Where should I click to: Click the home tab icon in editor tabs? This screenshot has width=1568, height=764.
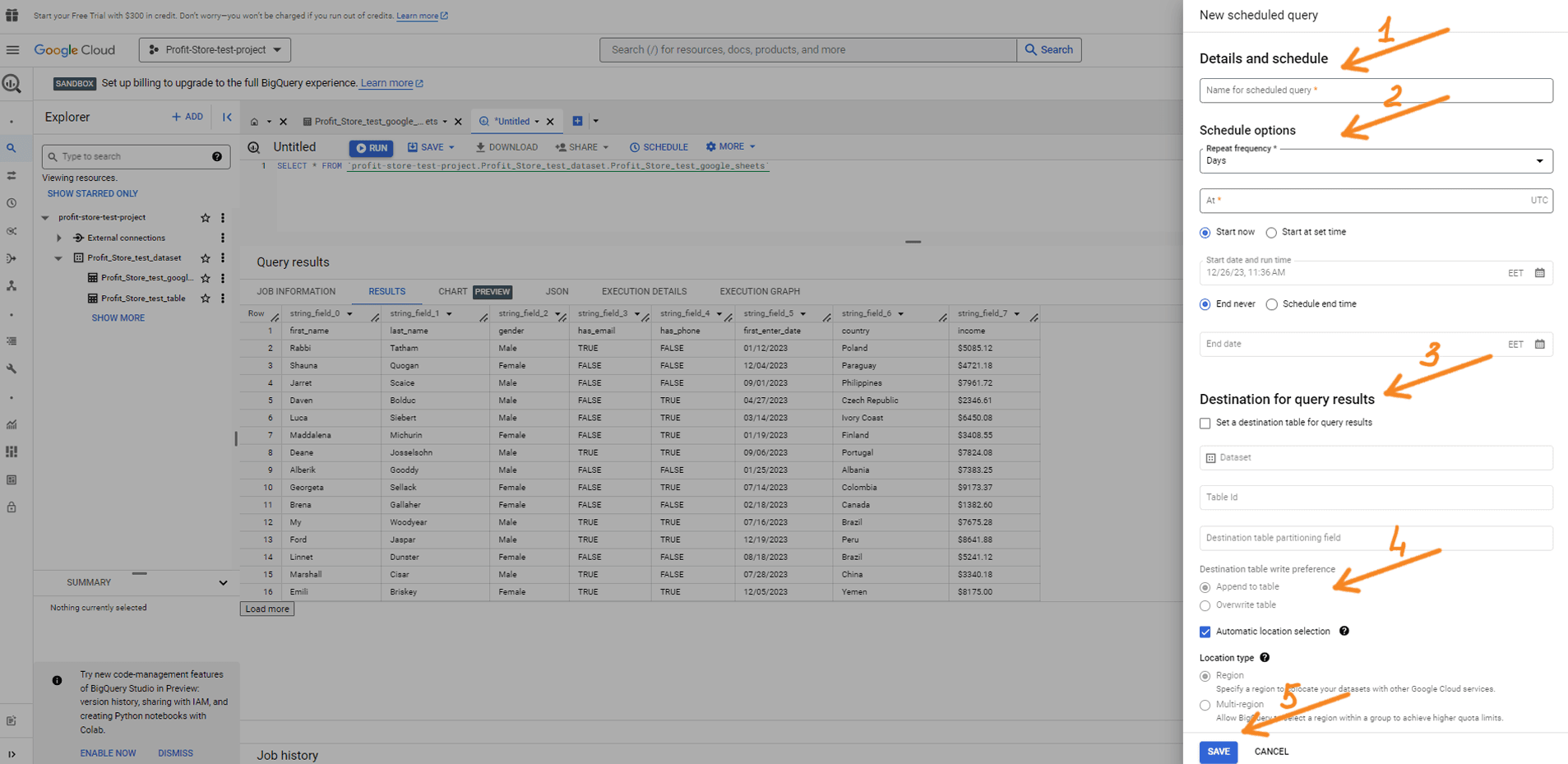(x=254, y=122)
